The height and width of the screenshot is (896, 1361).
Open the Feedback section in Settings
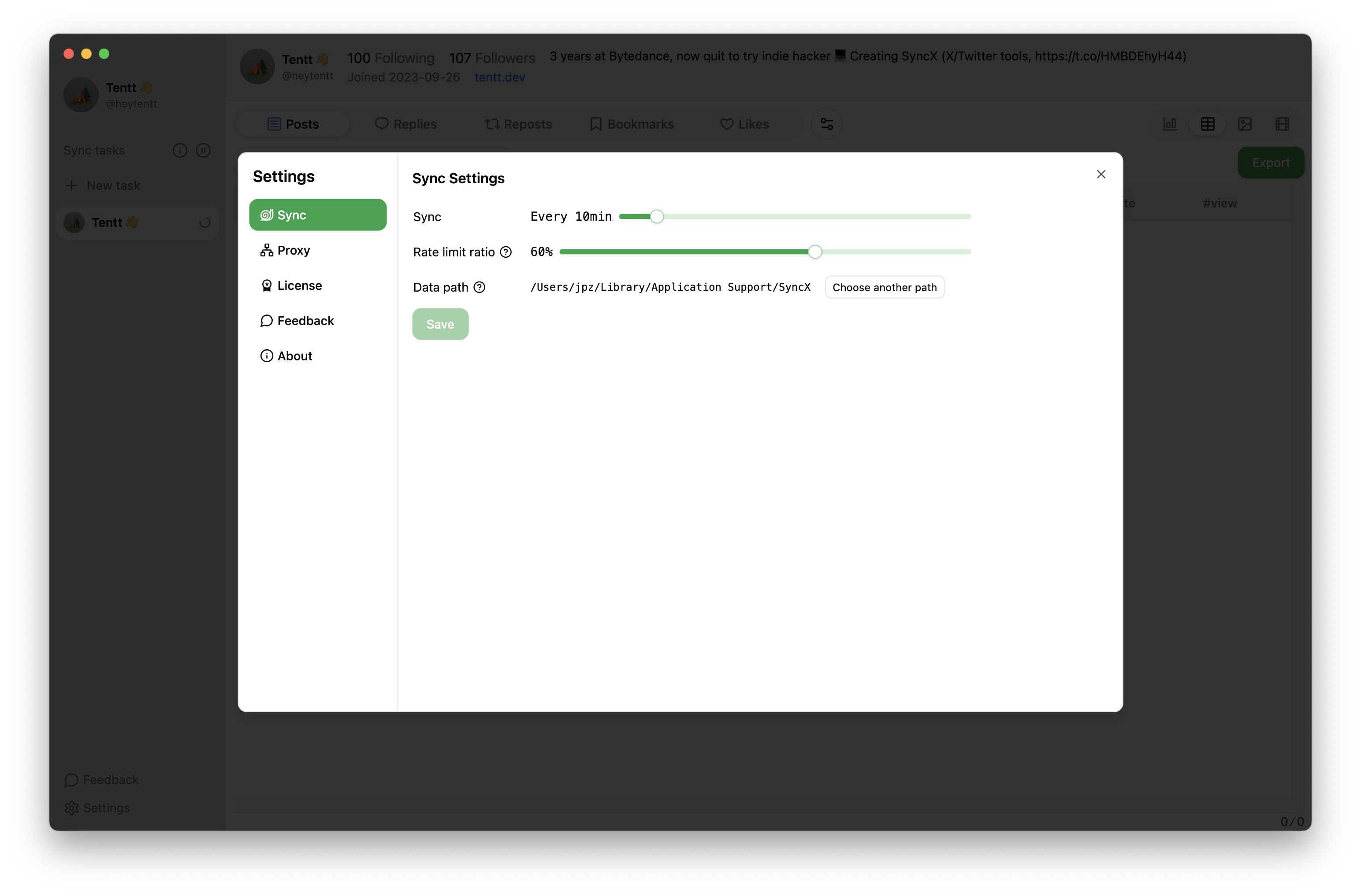point(317,321)
